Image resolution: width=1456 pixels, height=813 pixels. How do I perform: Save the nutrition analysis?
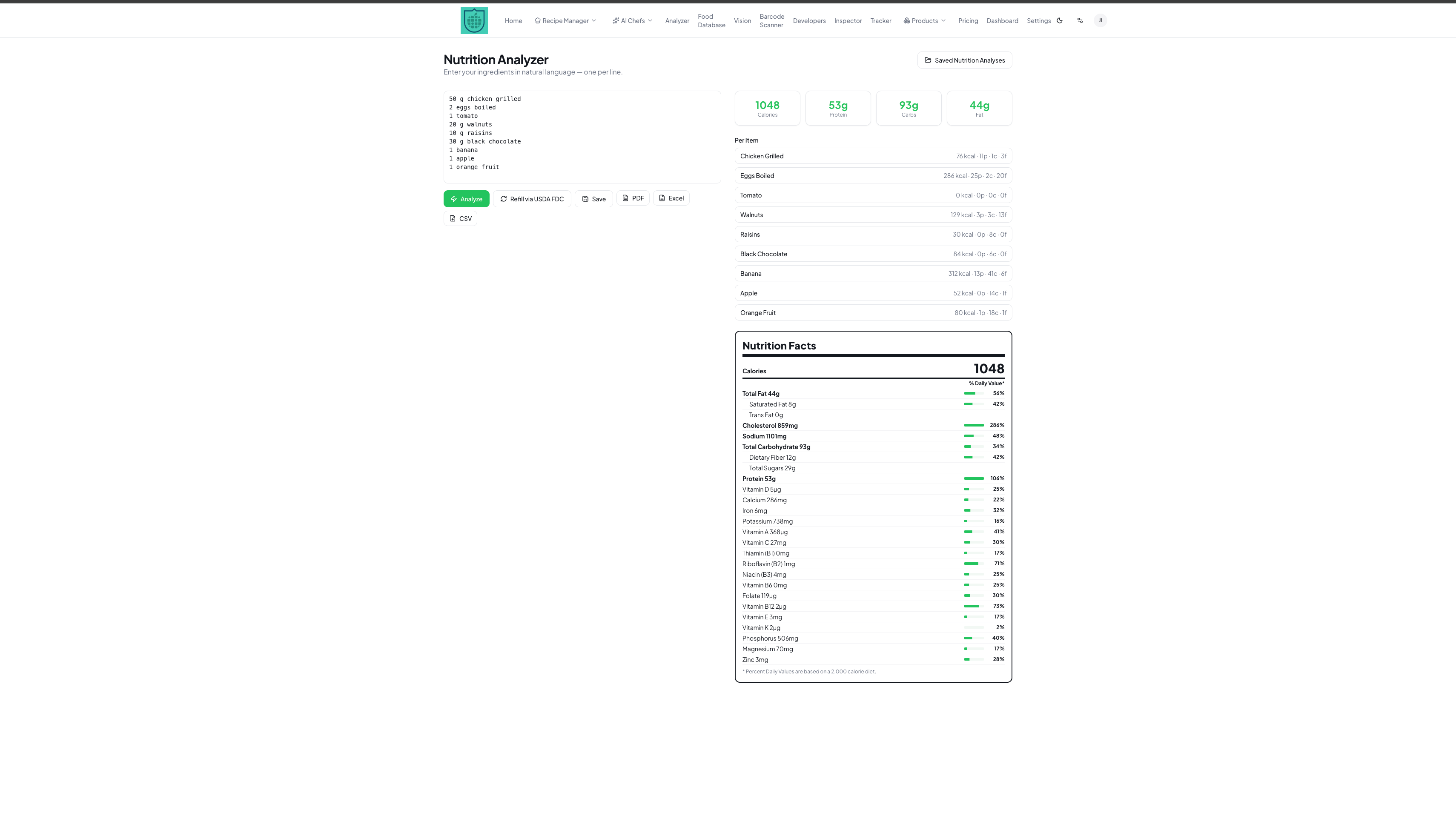tap(593, 199)
